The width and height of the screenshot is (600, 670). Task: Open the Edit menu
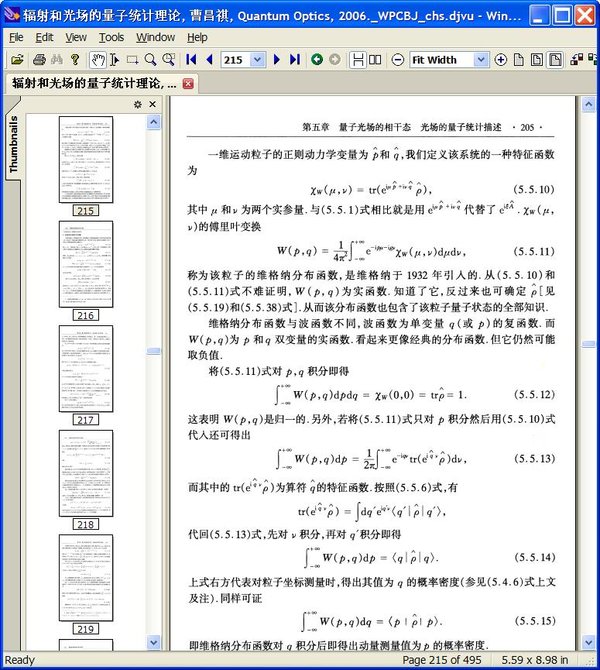[44, 38]
